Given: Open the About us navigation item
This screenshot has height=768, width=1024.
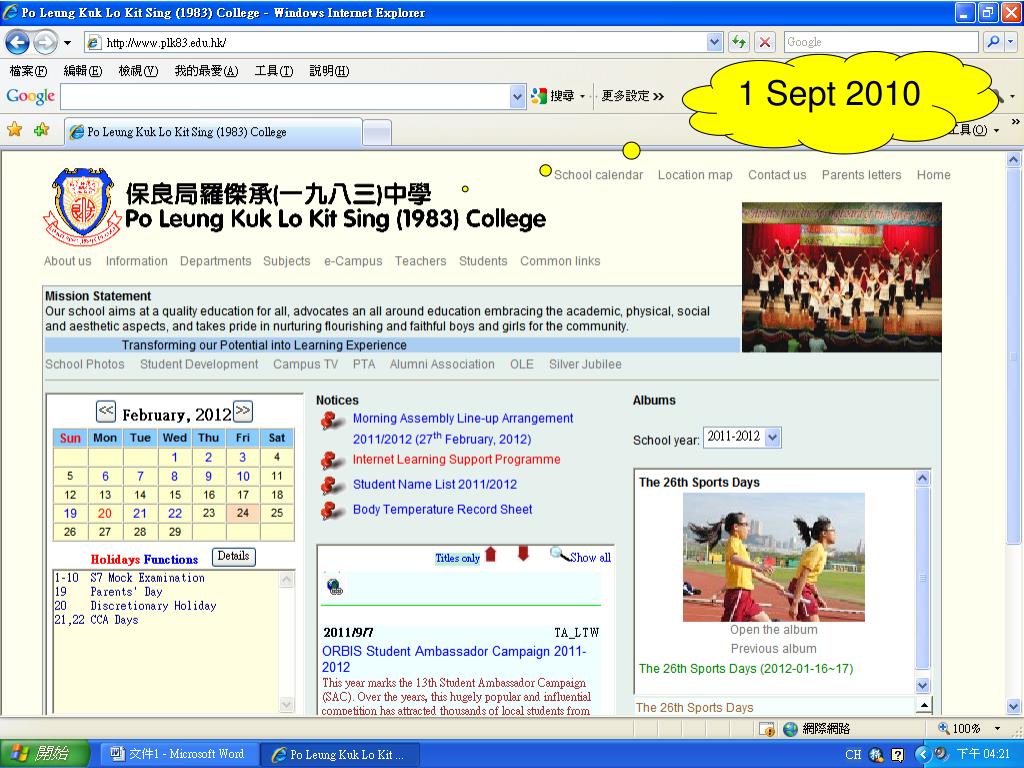Looking at the screenshot, I should (x=67, y=261).
